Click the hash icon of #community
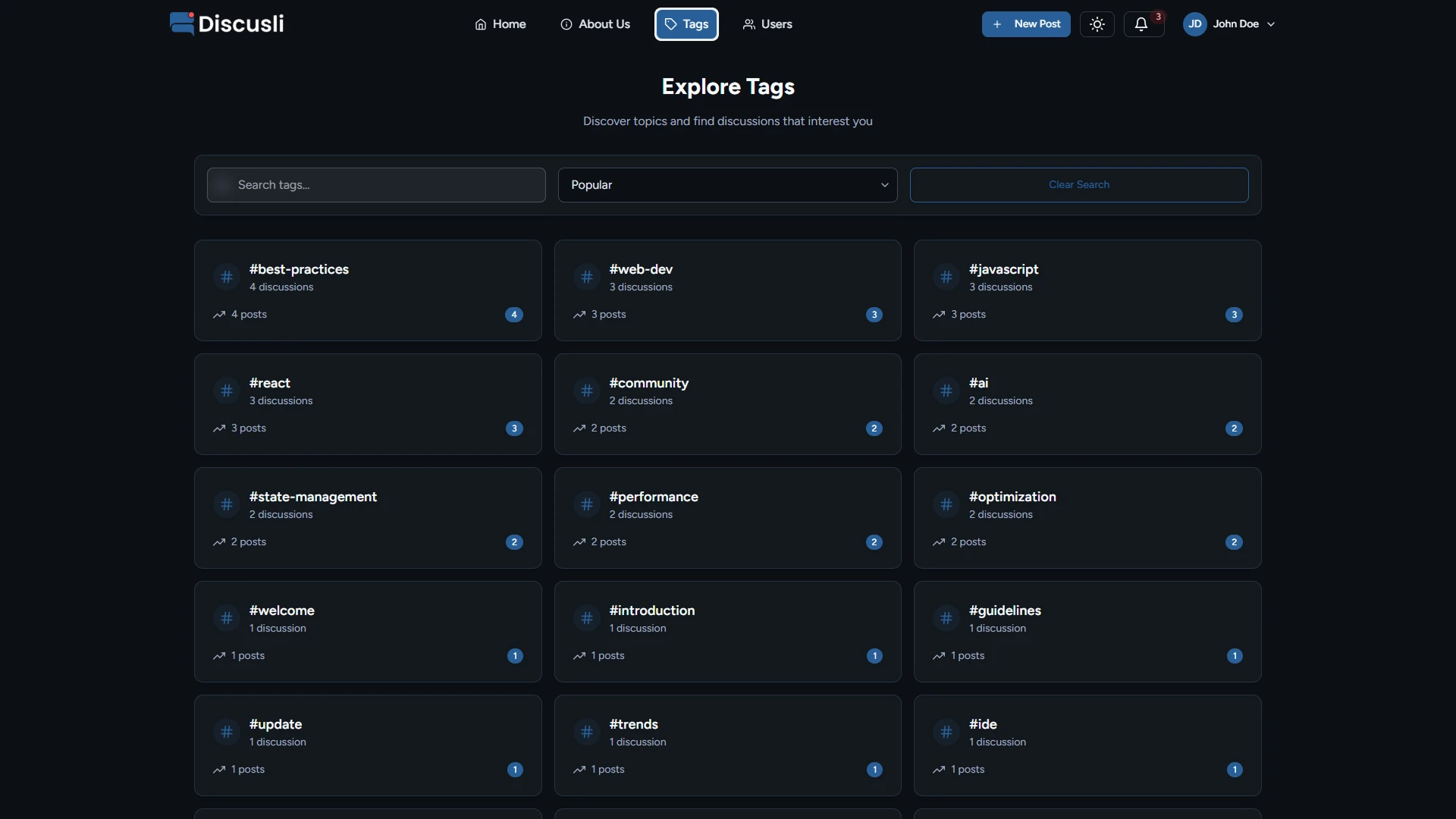The width and height of the screenshot is (1456, 819). (586, 391)
